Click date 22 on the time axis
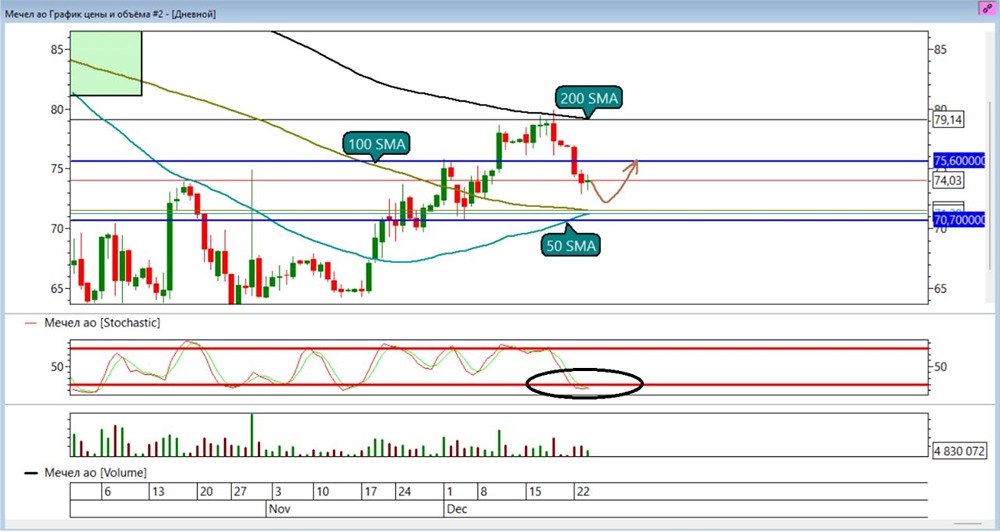1000x532 pixels. coord(582,492)
